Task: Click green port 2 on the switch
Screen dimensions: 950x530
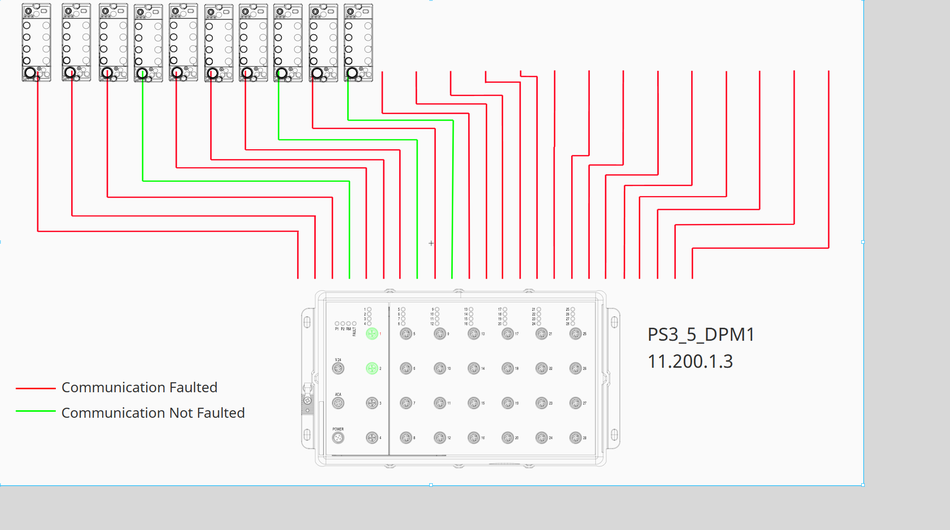Action: (372, 369)
